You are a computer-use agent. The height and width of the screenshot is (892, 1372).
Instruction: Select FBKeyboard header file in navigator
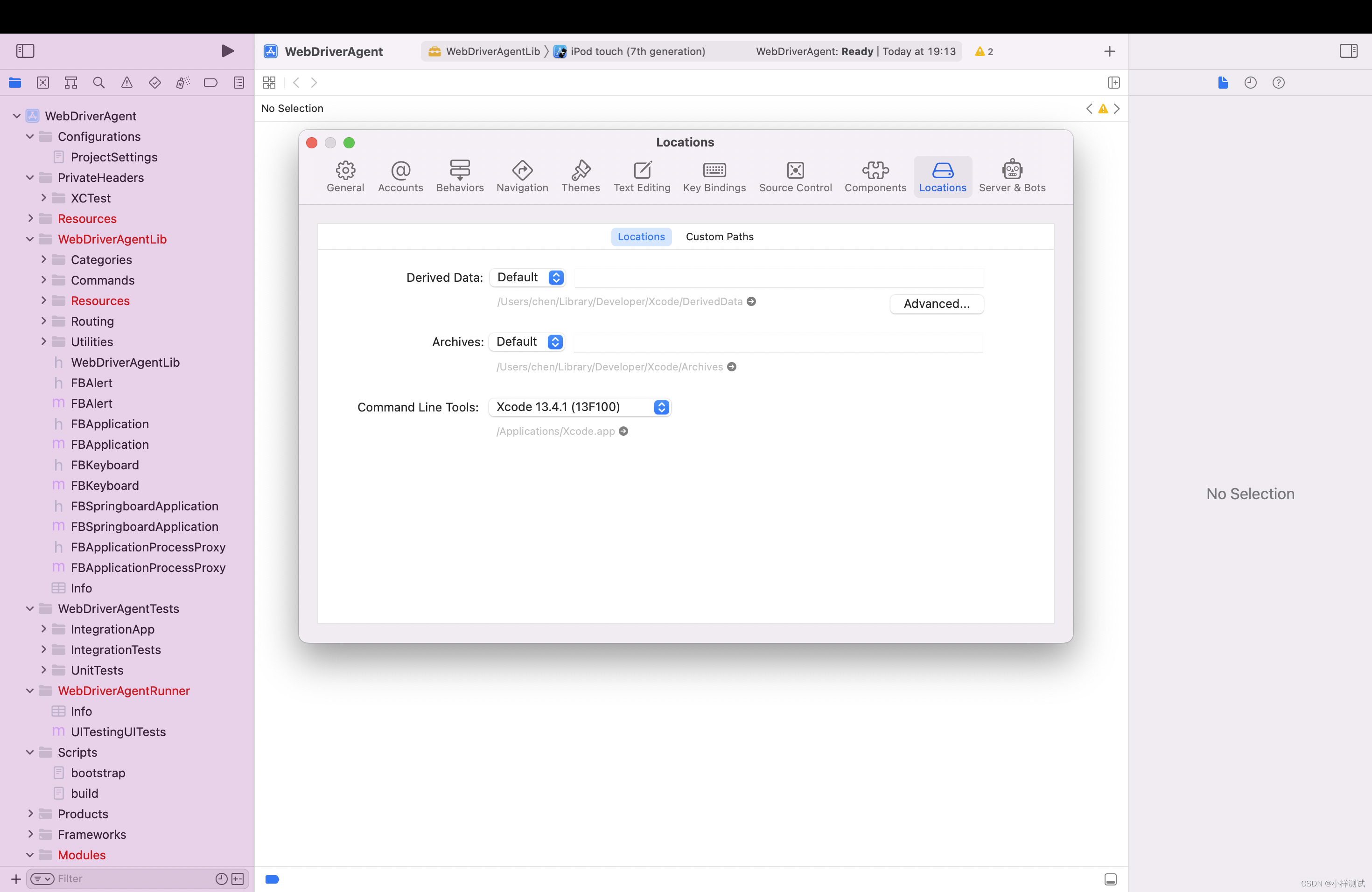[105, 465]
